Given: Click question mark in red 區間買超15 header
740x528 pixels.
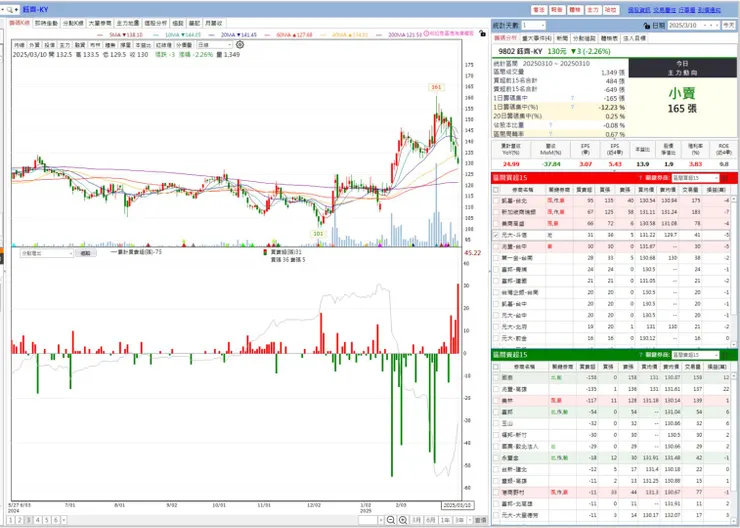Looking at the screenshot, I should pyautogui.click(x=640, y=178).
